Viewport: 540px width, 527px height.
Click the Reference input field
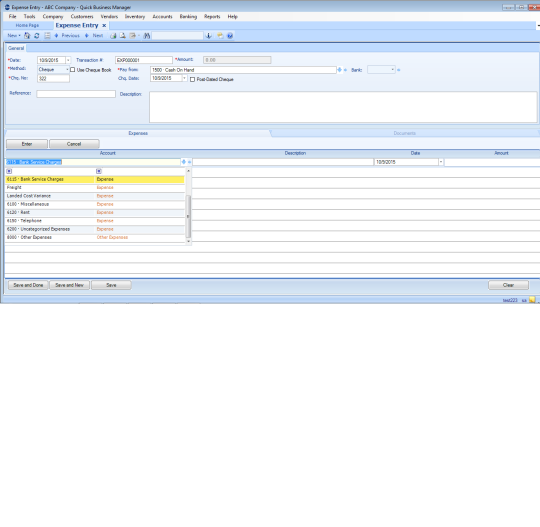tap(76, 94)
